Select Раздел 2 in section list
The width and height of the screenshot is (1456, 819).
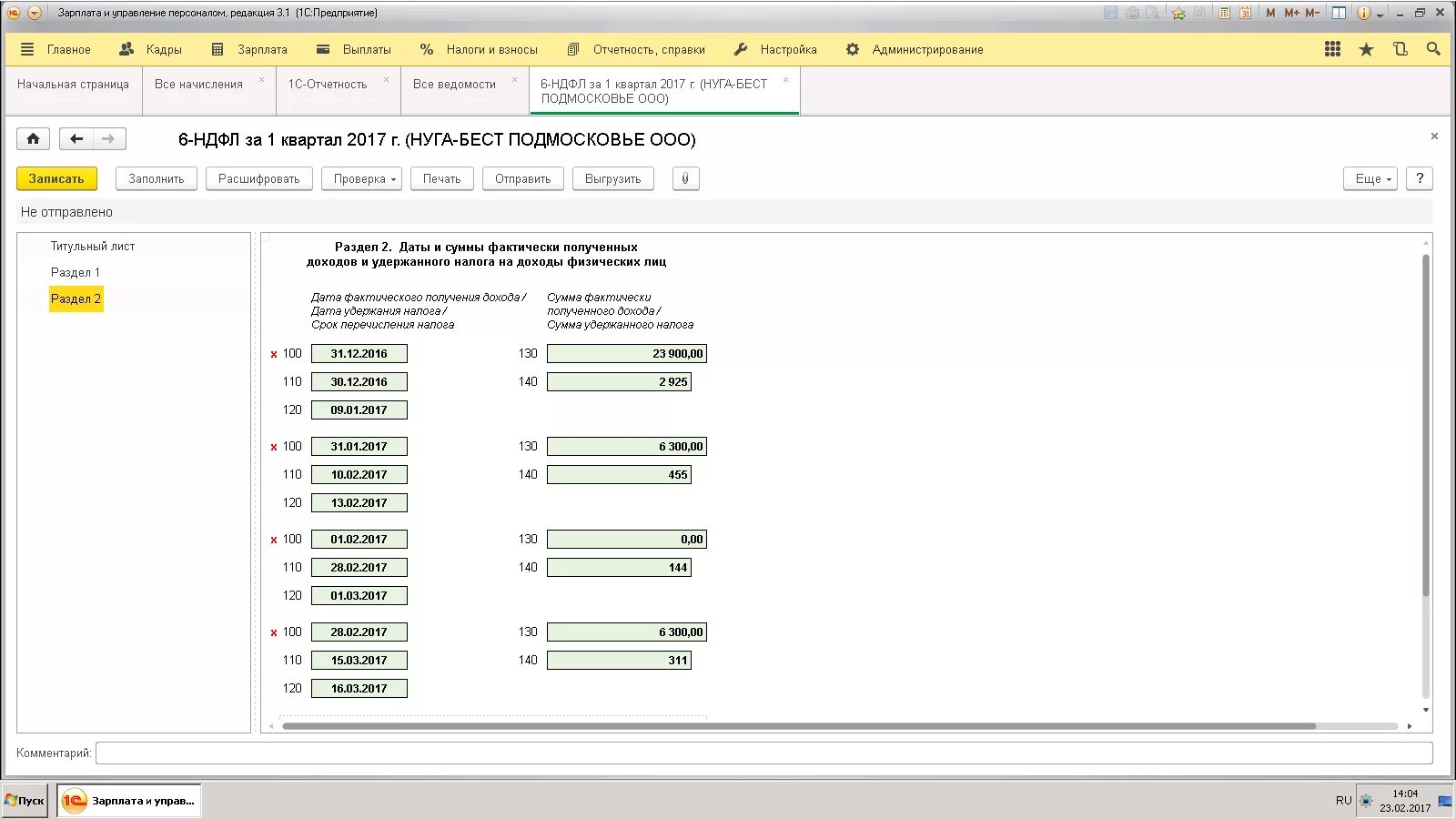pyautogui.click(x=76, y=298)
